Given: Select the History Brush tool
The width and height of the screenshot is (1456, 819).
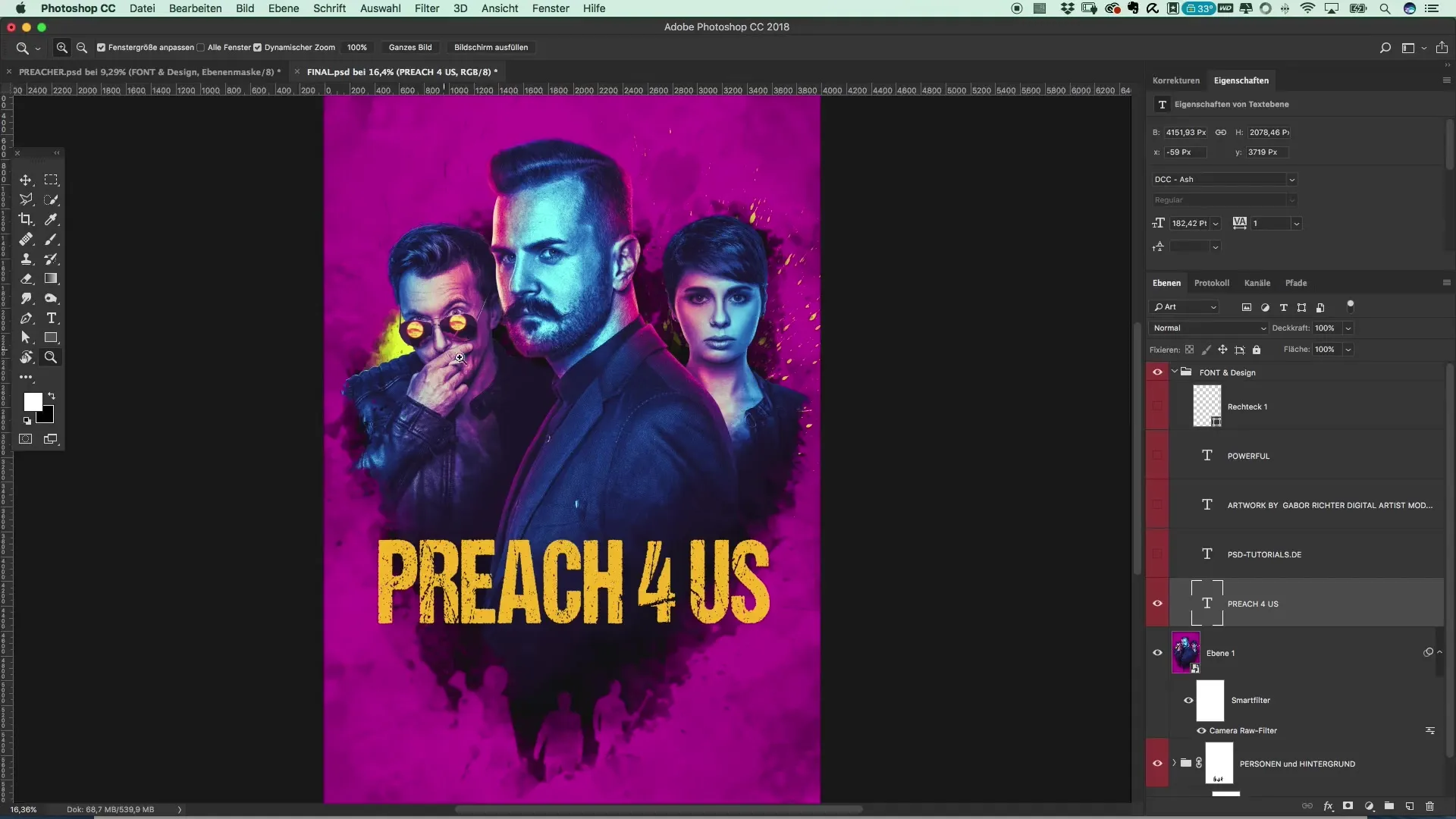Looking at the screenshot, I should 51,259.
